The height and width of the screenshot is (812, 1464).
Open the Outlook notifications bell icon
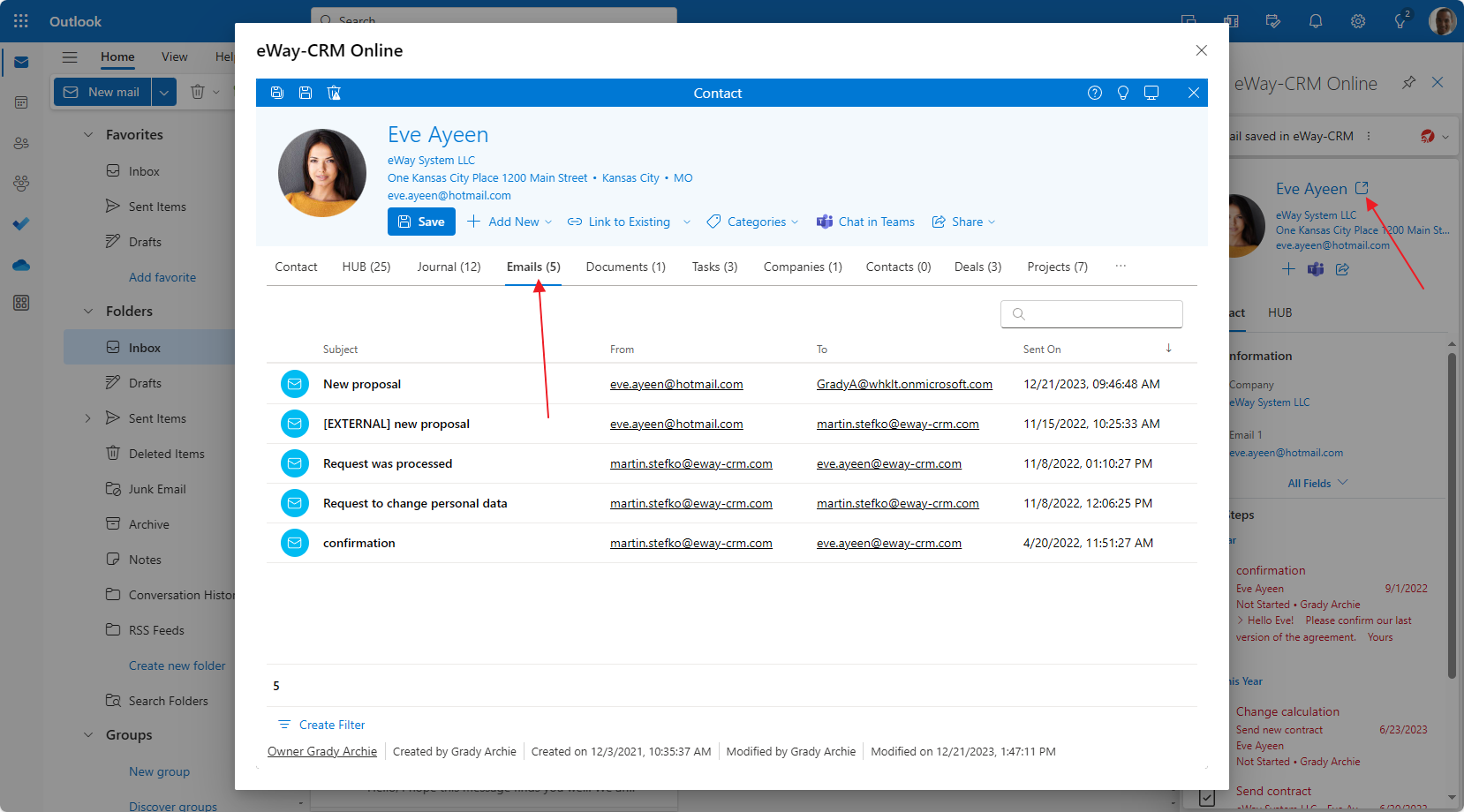1316,21
